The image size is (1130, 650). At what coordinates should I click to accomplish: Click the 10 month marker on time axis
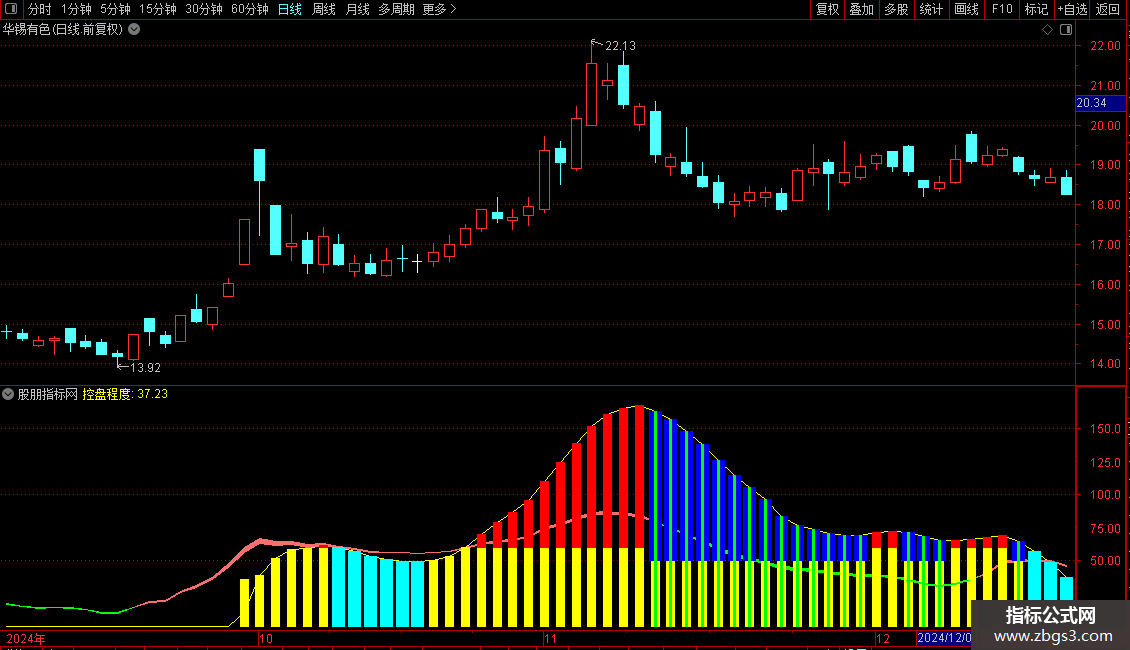click(266, 638)
